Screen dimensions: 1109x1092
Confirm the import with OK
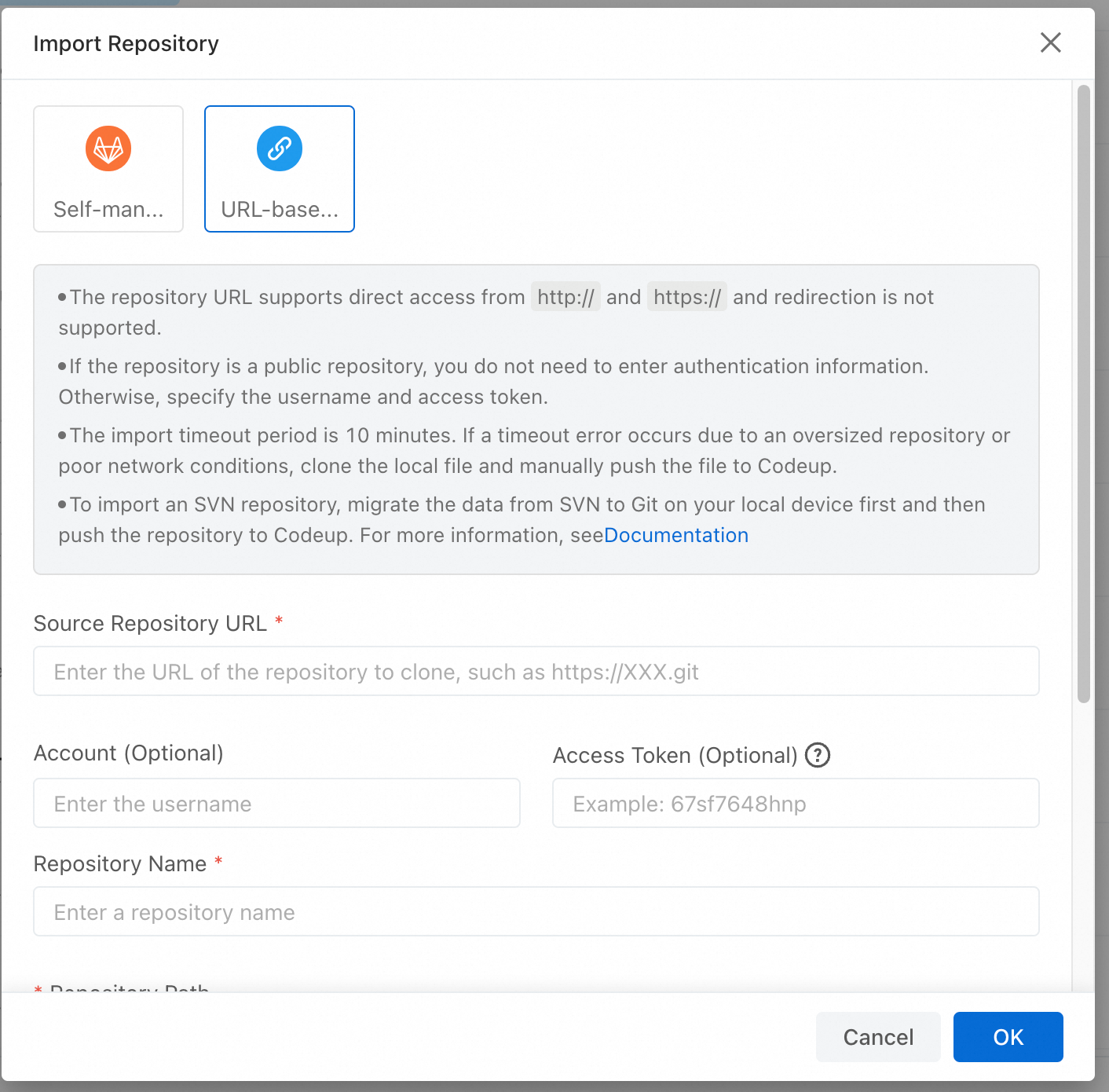[x=1008, y=1037]
